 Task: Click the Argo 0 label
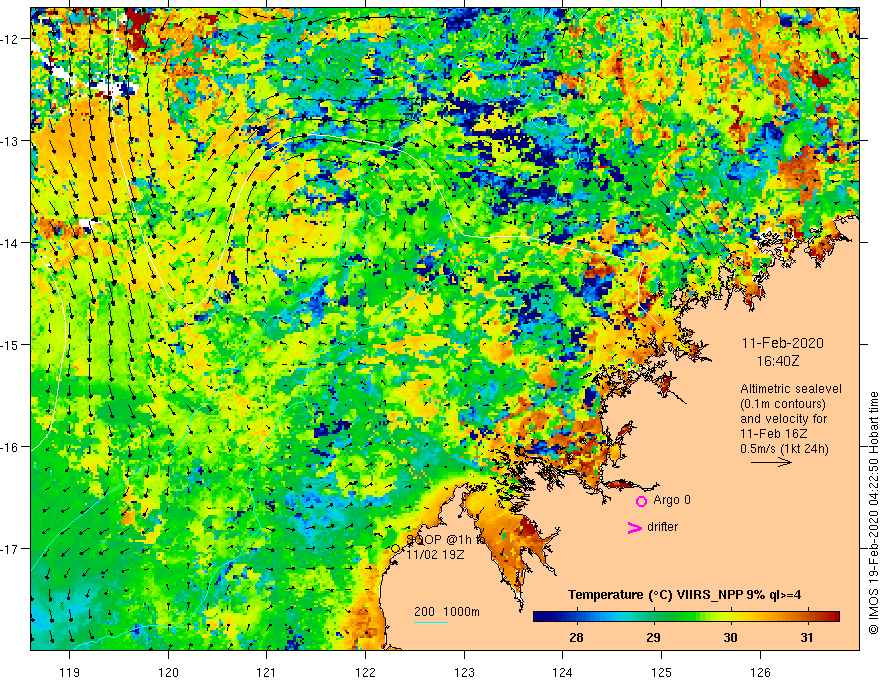tap(672, 500)
